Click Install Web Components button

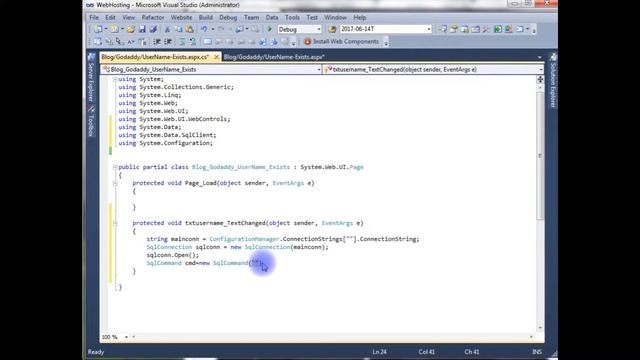click(341, 42)
